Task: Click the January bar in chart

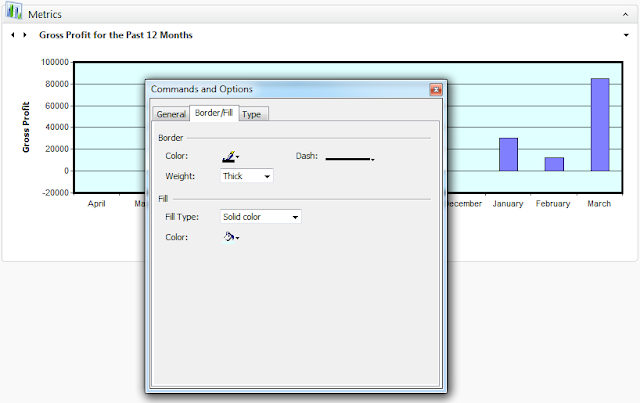Action: pyautogui.click(x=508, y=154)
